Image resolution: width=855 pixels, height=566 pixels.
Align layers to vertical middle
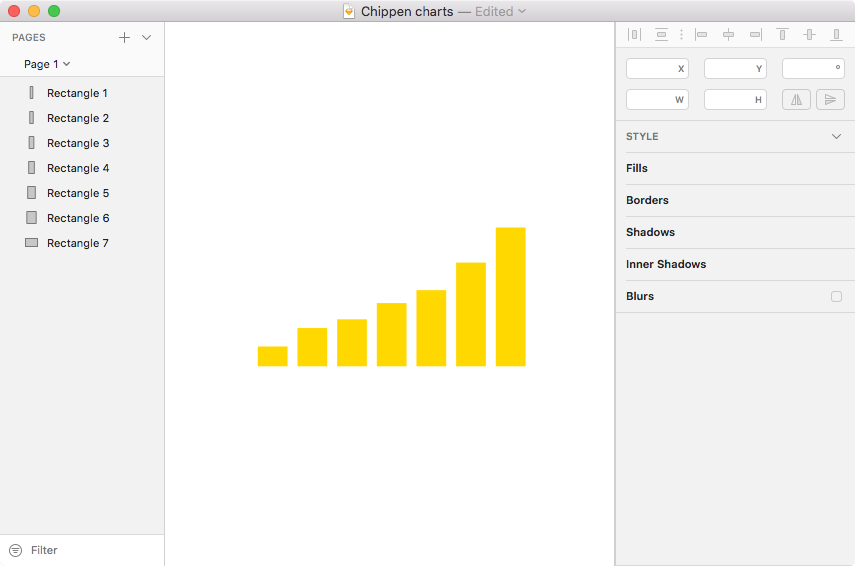809,35
